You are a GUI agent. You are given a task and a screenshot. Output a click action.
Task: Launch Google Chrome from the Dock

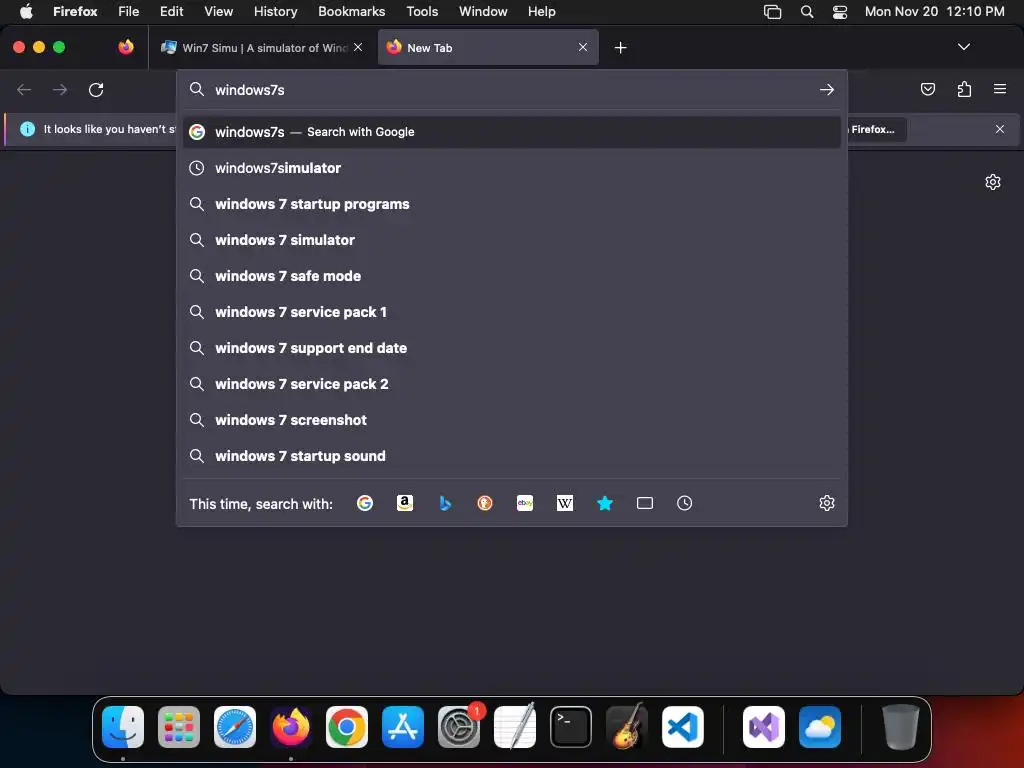tap(347, 727)
